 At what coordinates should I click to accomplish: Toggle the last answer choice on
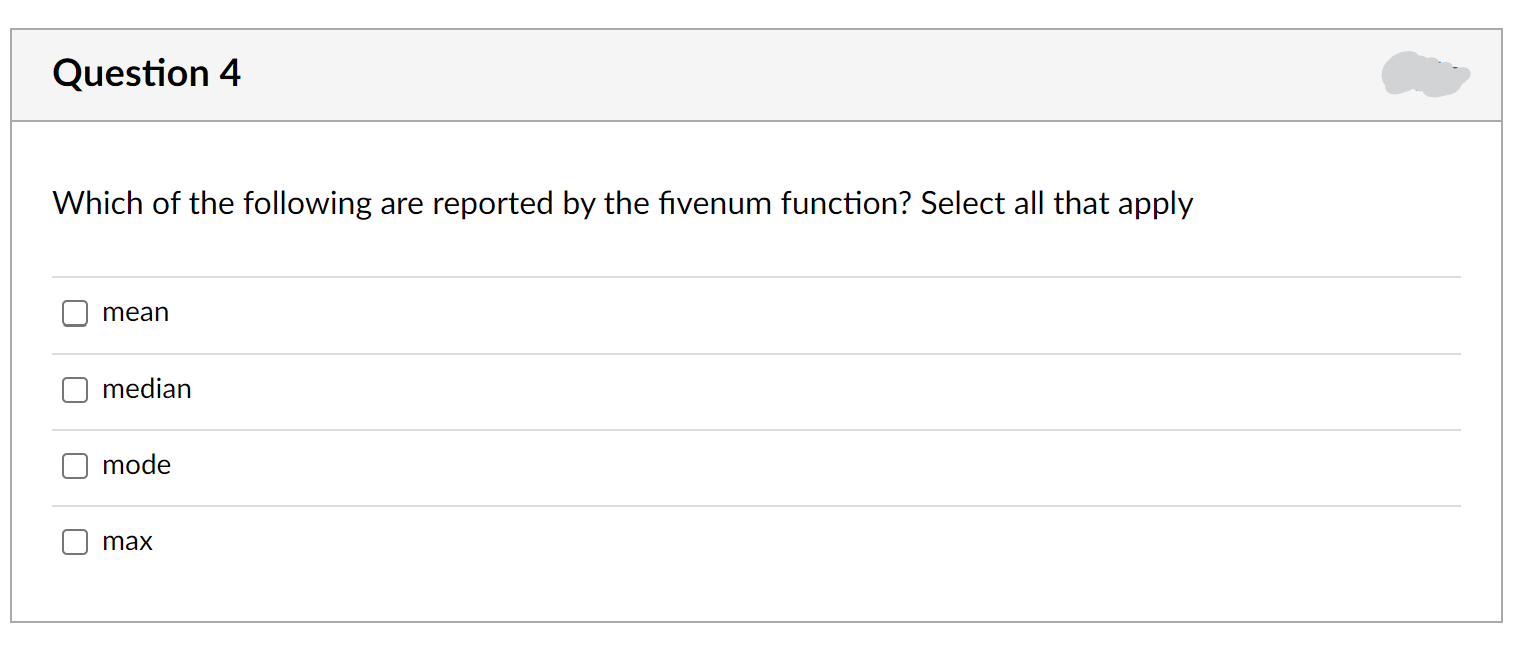pos(75,542)
